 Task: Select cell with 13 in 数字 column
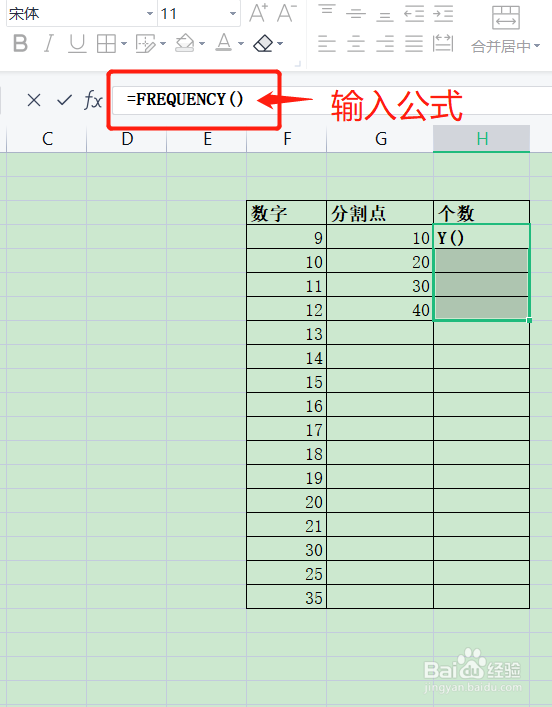pyautogui.click(x=286, y=332)
